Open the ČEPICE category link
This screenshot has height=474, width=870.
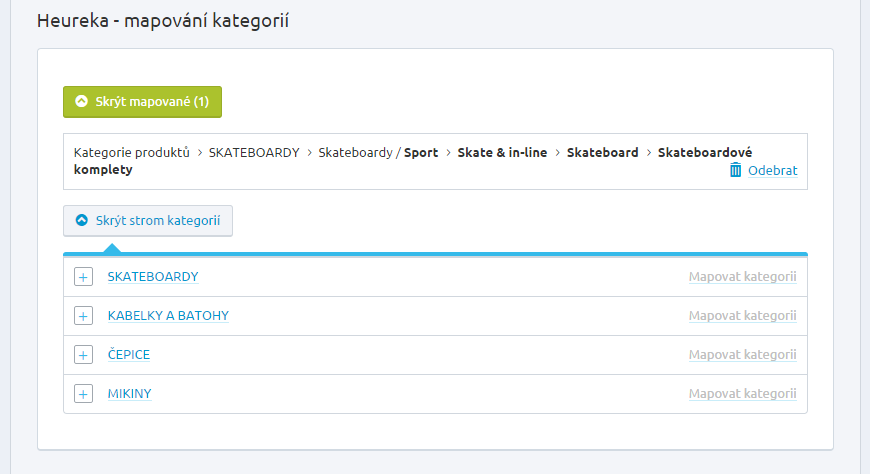129,354
